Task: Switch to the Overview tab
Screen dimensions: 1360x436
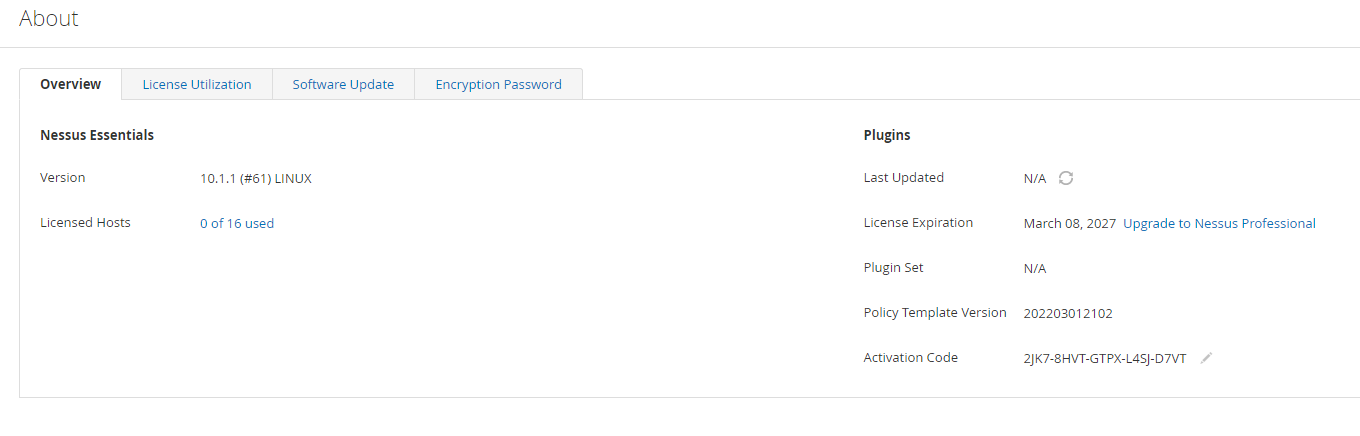Action: pyautogui.click(x=70, y=84)
